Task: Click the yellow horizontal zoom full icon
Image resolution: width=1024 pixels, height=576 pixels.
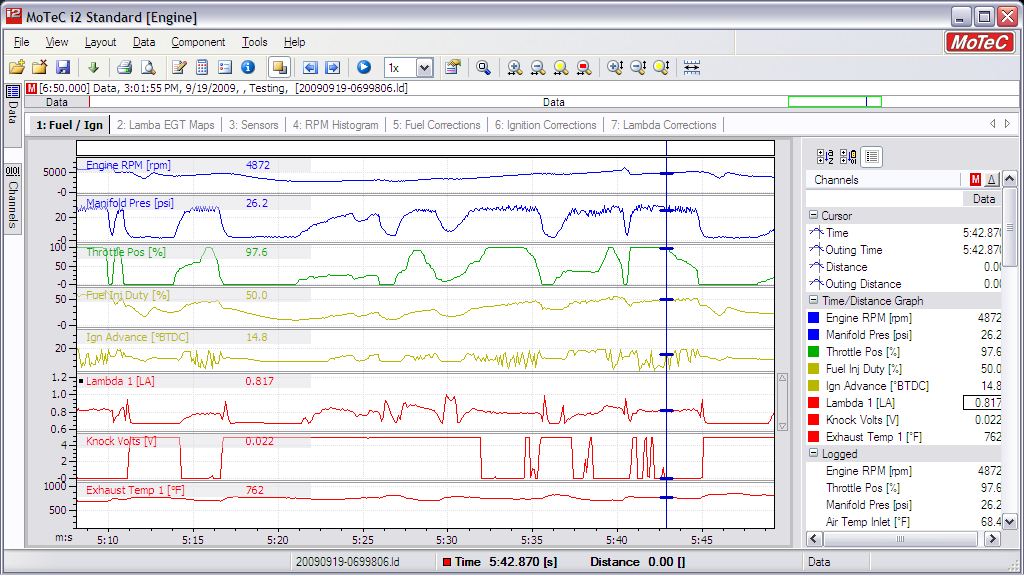Action: click(x=560, y=67)
